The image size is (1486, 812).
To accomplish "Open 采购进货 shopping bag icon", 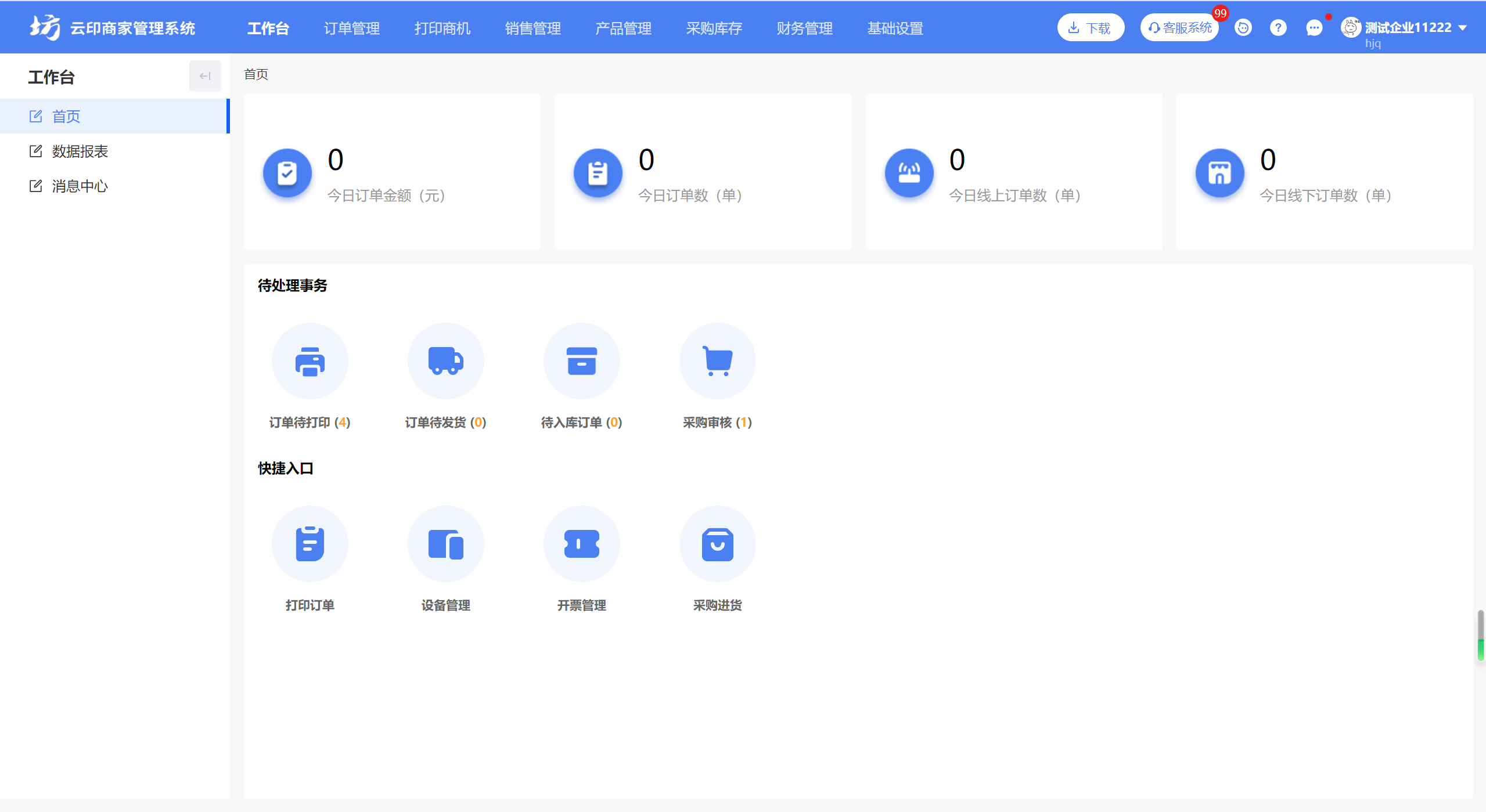I will (x=718, y=544).
